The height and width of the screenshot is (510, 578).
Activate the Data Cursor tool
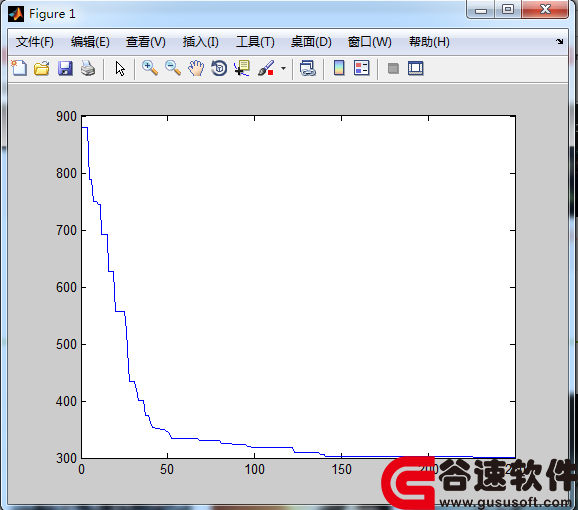click(242, 68)
